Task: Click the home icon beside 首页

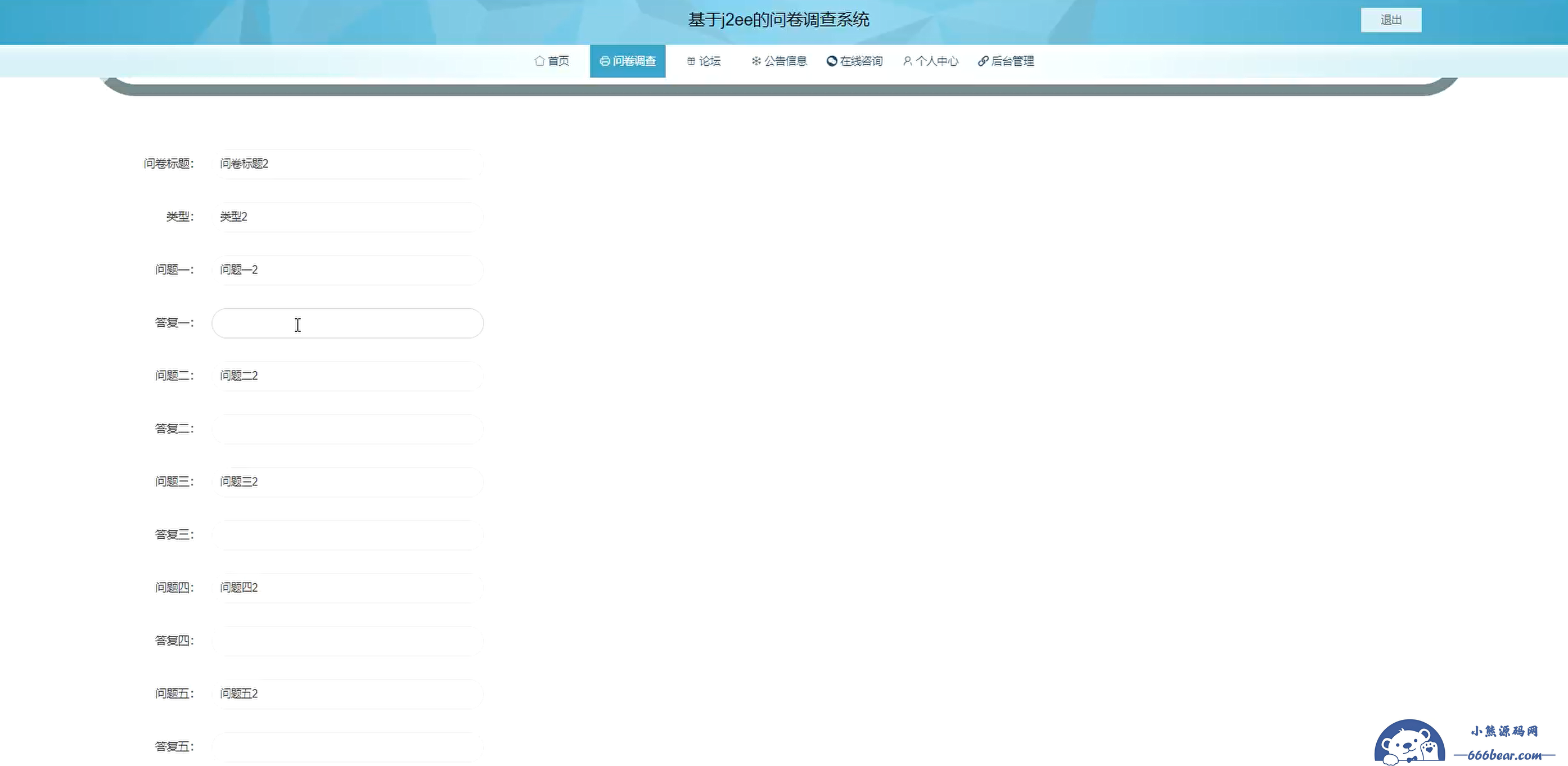Action: pyautogui.click(x=539, y=61)
